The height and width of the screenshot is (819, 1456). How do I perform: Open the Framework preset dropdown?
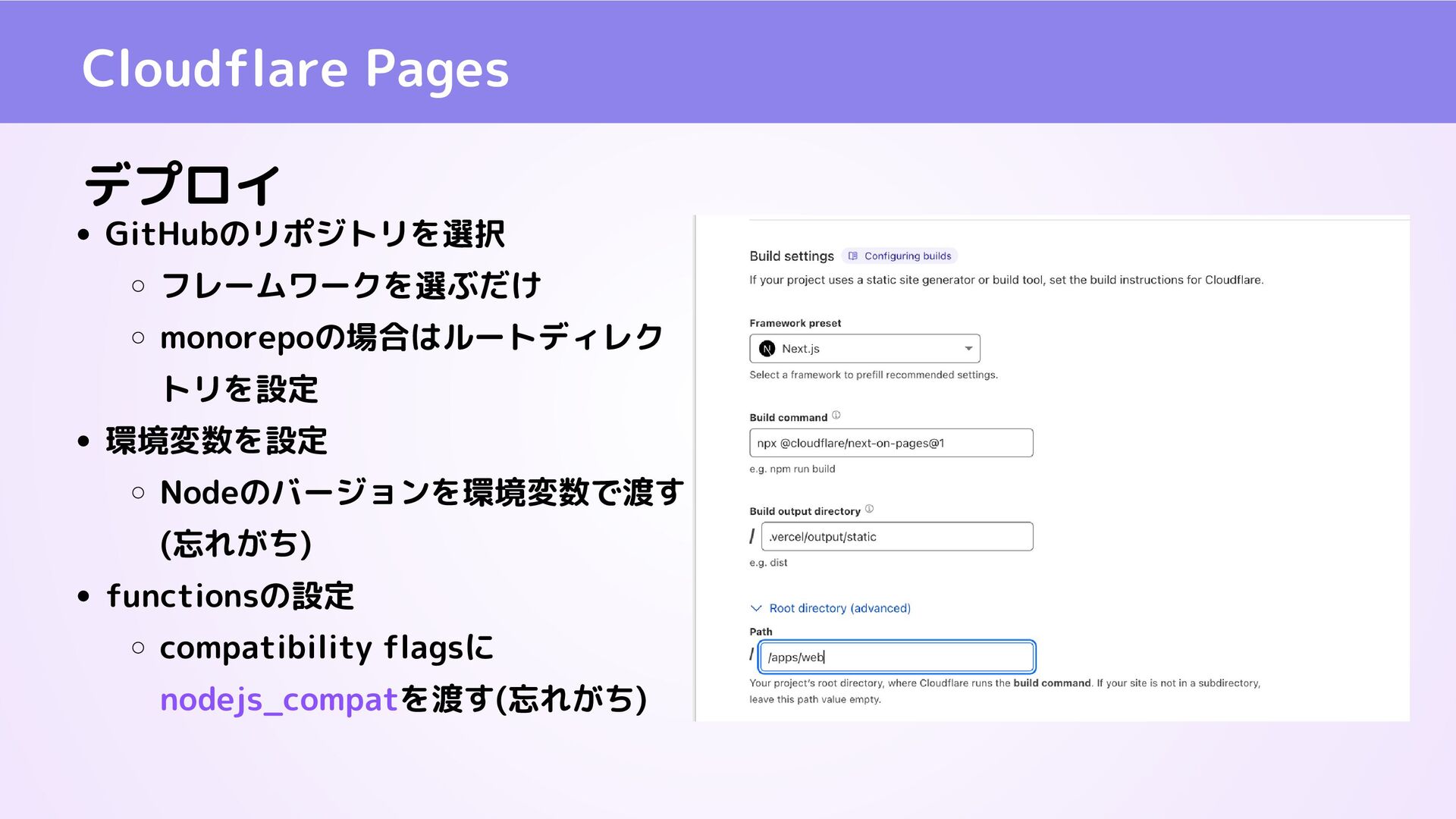click(x=864, y=349)
